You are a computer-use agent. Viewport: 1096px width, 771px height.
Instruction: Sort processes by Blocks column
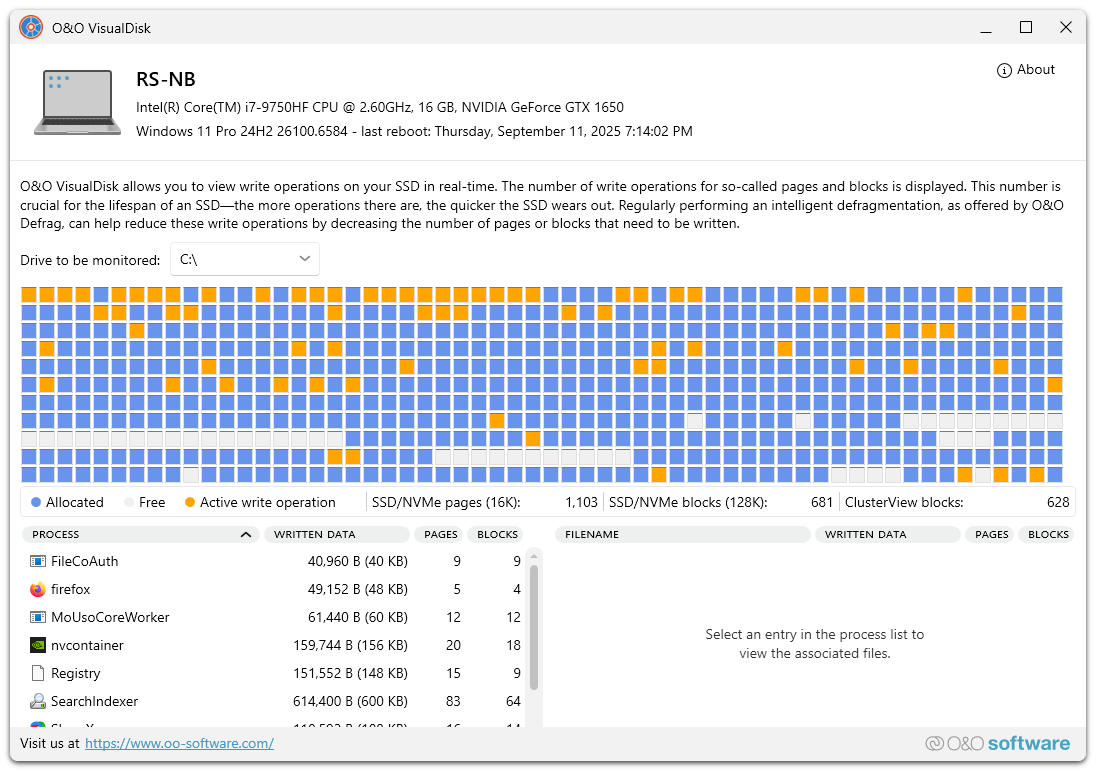497,534
